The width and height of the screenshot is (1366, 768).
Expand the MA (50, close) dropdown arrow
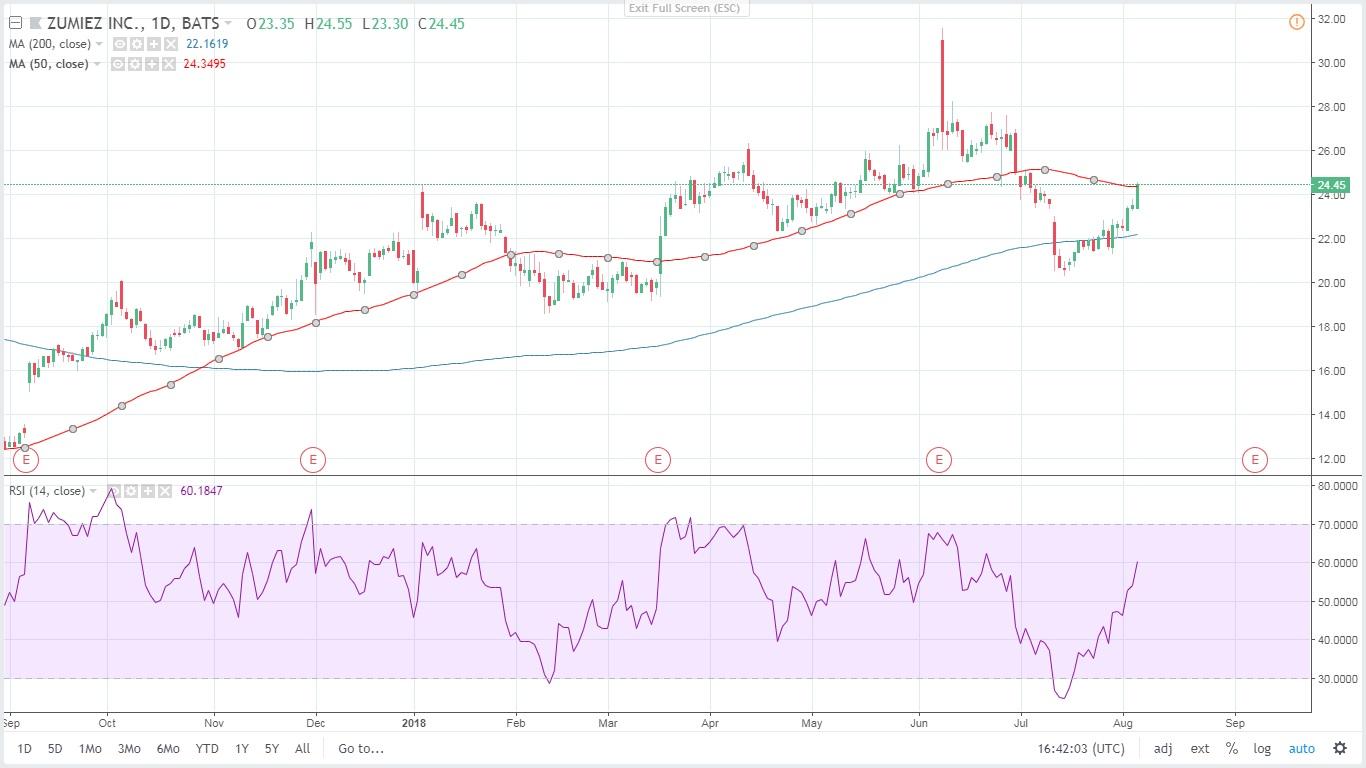pos(97,64)
